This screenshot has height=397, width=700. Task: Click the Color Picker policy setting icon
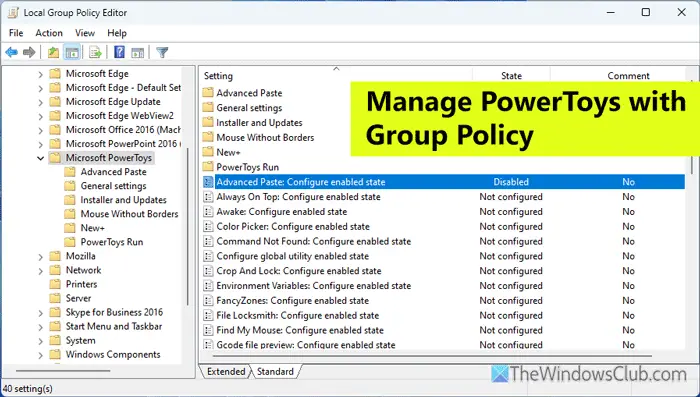coord(208,226)
